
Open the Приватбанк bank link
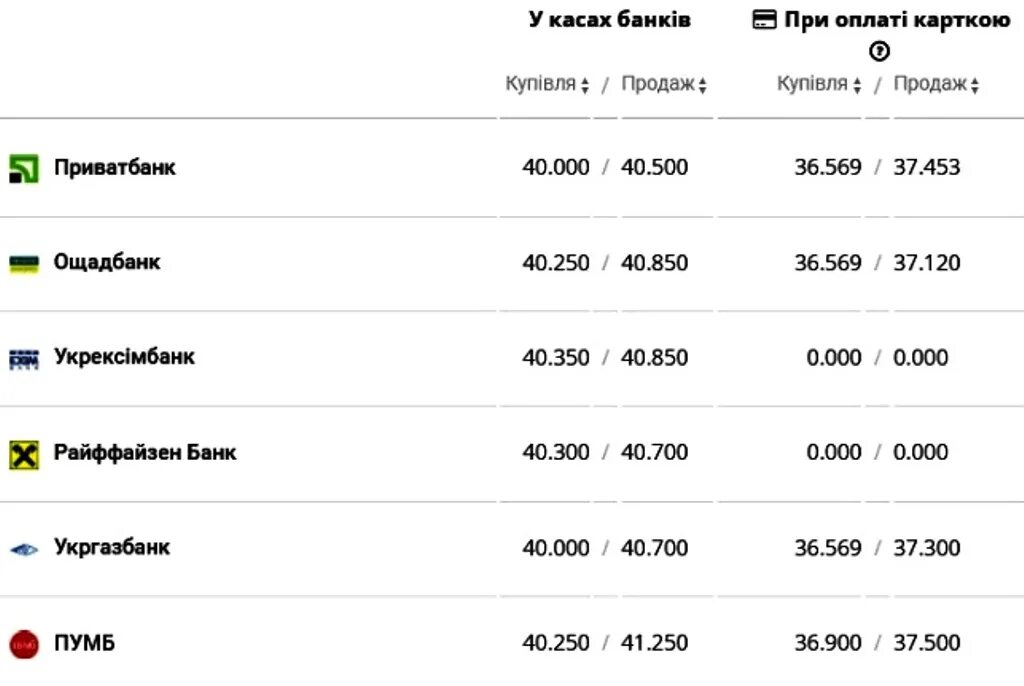click(x=115, y=168)
